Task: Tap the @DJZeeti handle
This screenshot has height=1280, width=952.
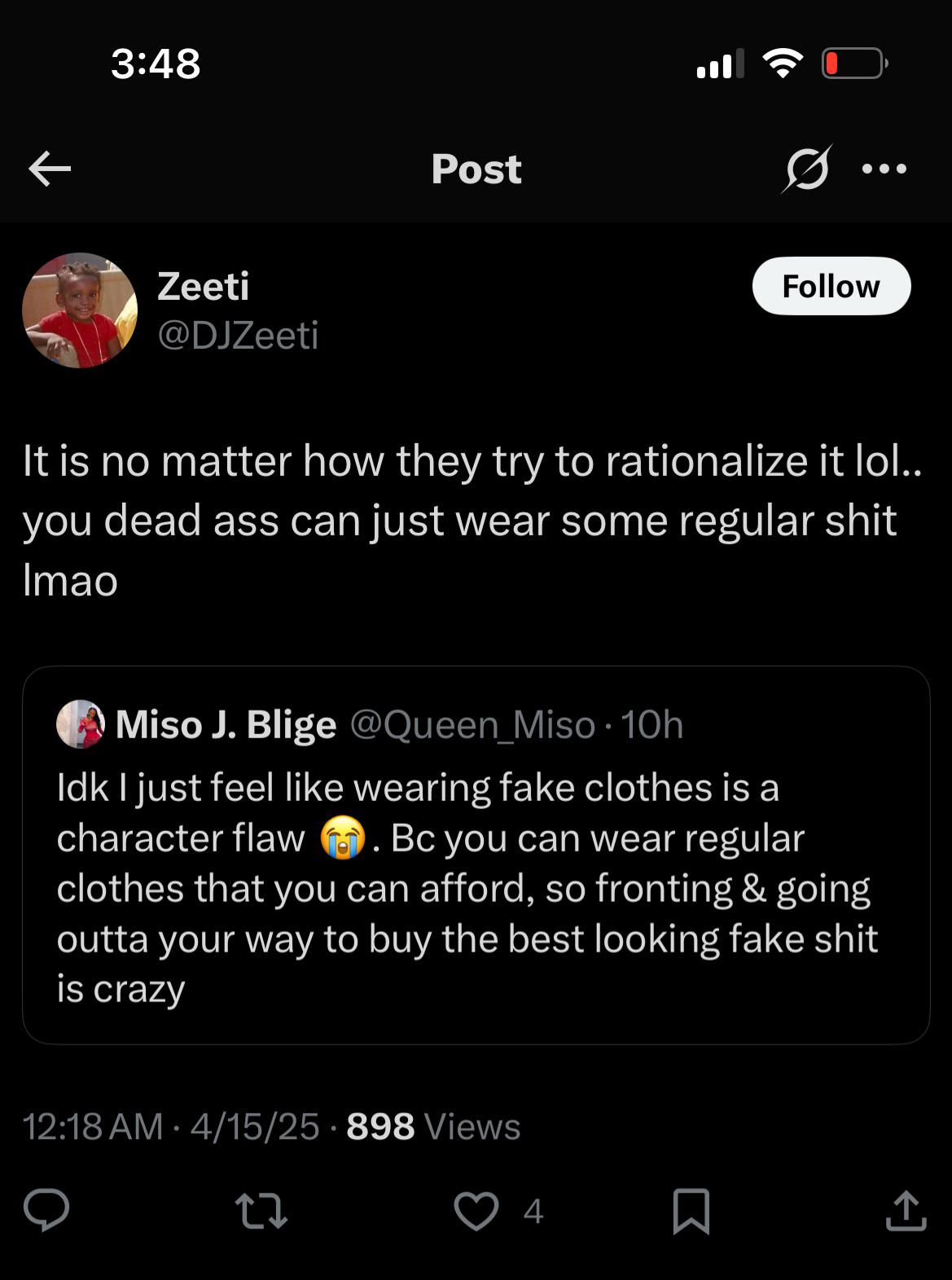Action: [238, 335]
